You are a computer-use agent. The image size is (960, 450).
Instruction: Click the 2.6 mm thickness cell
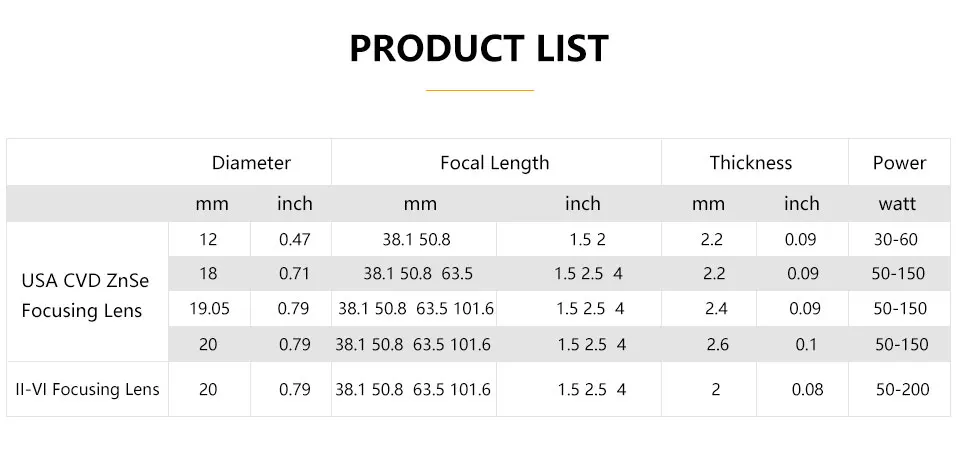click(718, 345)
